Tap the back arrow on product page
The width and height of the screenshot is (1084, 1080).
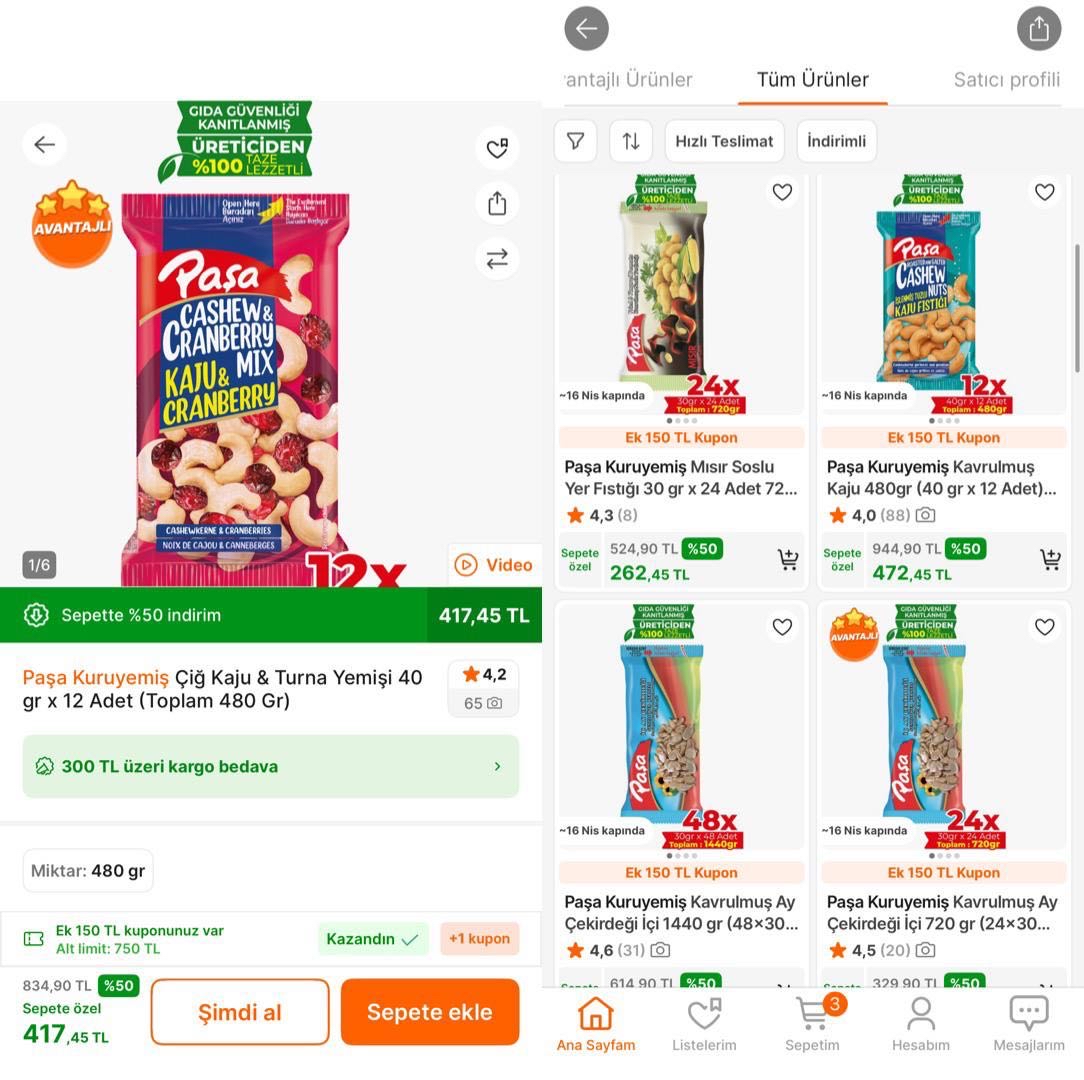point(45,145)
